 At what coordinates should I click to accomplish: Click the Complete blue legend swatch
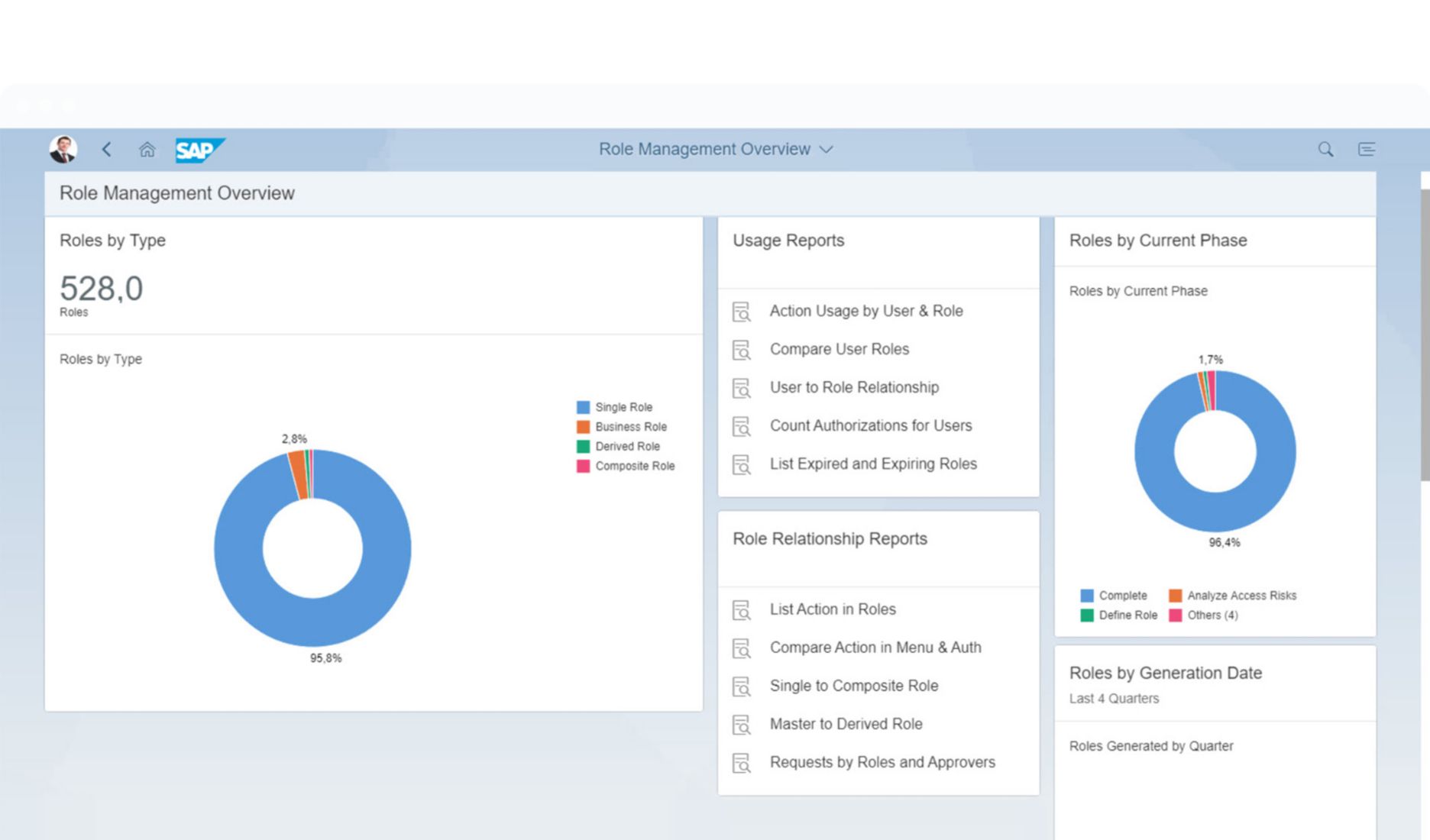(x=1087, y=596)
